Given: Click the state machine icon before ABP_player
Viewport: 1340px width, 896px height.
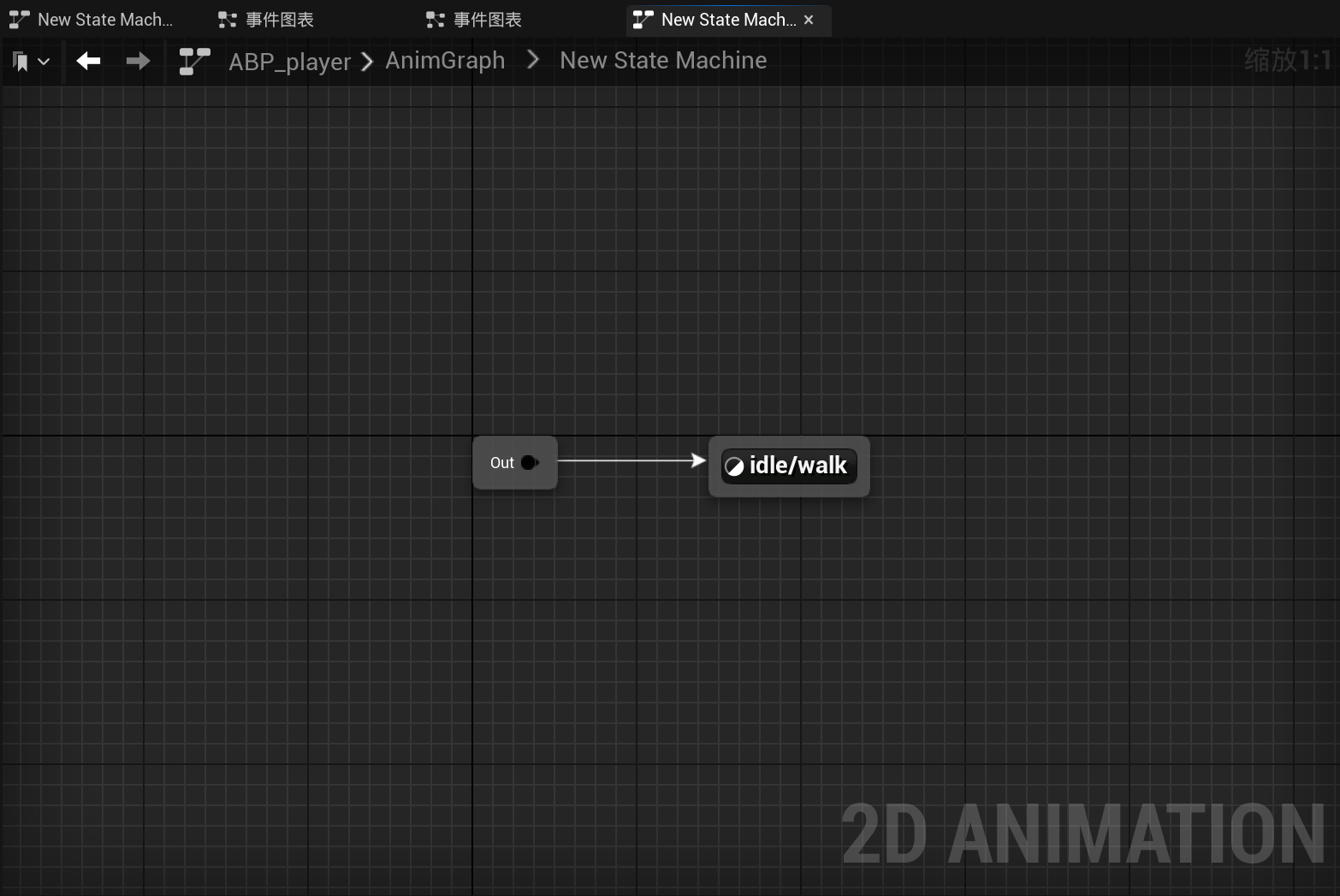Looking at the screenshot, I should coord(195,62).
